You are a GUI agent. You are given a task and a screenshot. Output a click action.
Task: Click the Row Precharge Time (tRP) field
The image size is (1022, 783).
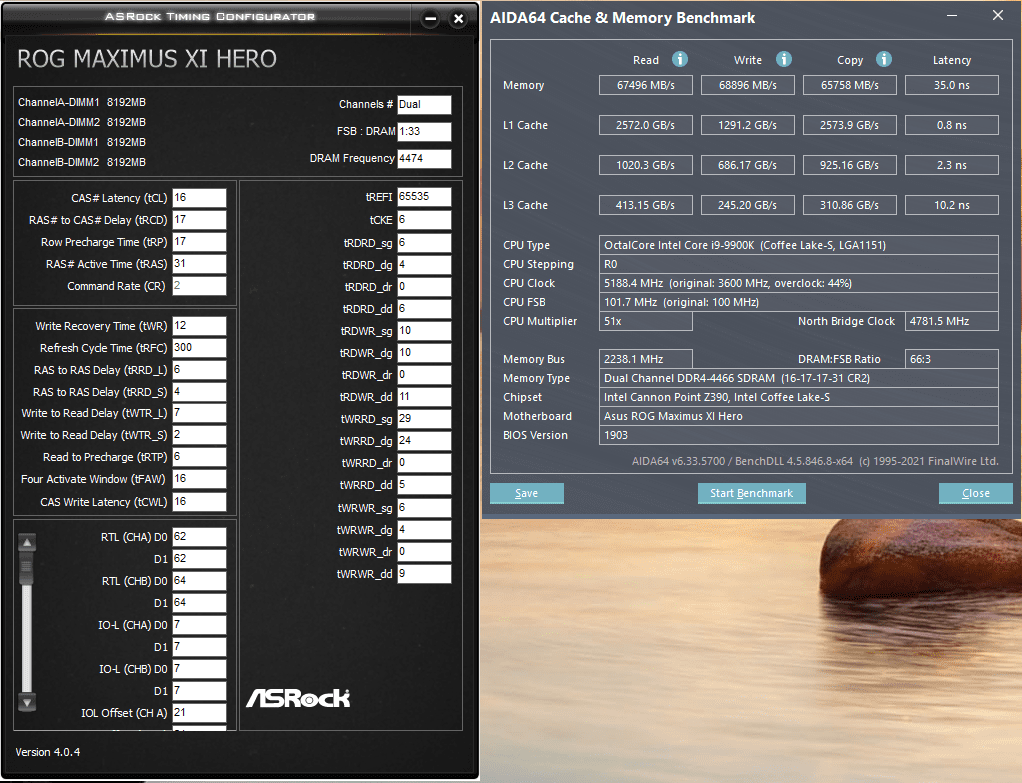(199, 242)
